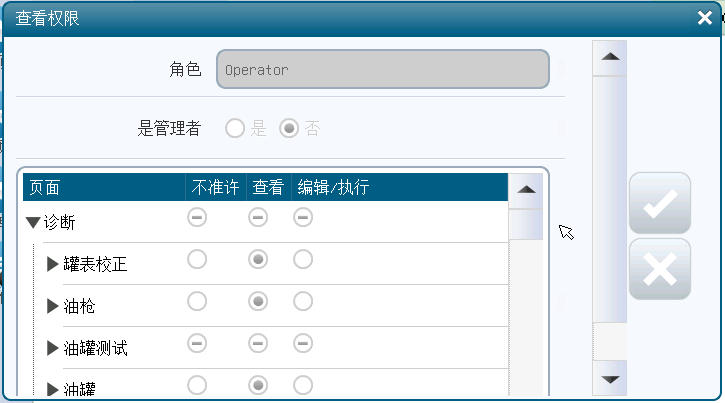This screenshot has width=725, height=403.
Task: Click the 页面 column header
Action: [44, 188]
